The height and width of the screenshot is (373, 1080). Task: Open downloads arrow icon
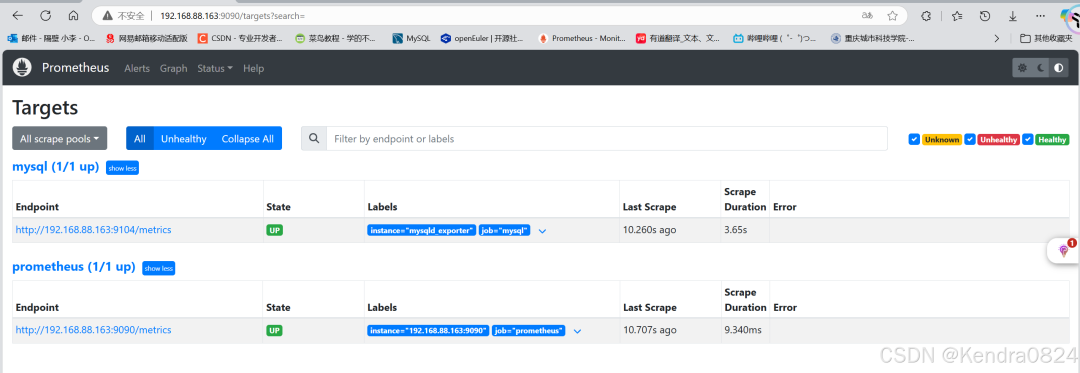[x=1012, y=15]
